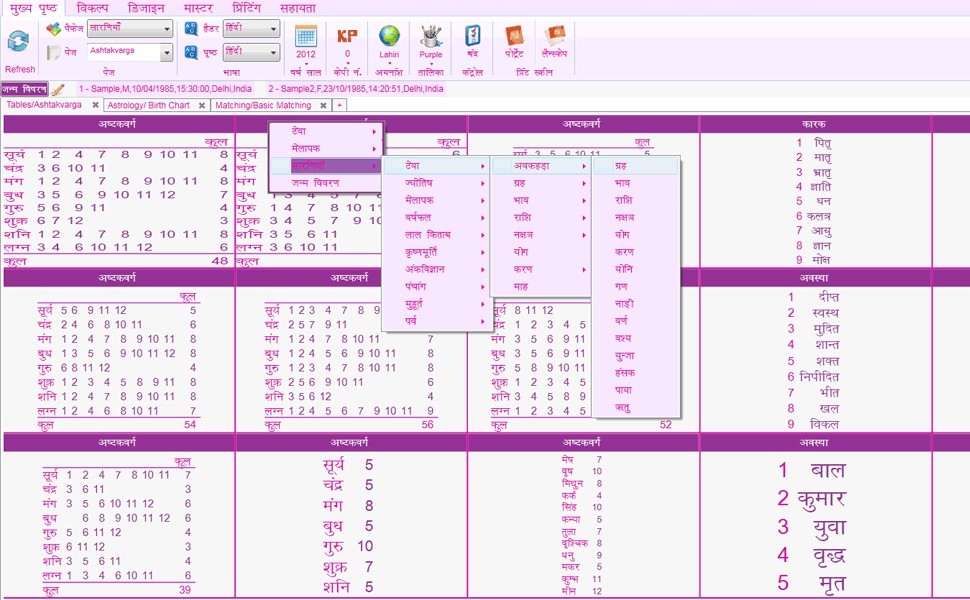Select वश्य in the last submenu

pyautogui.click(x=636, y=338)
